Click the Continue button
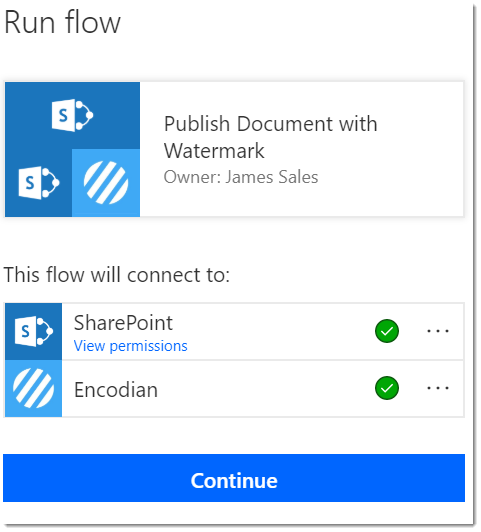The width and height of the screenshot is (481, 532). point(234,478)
